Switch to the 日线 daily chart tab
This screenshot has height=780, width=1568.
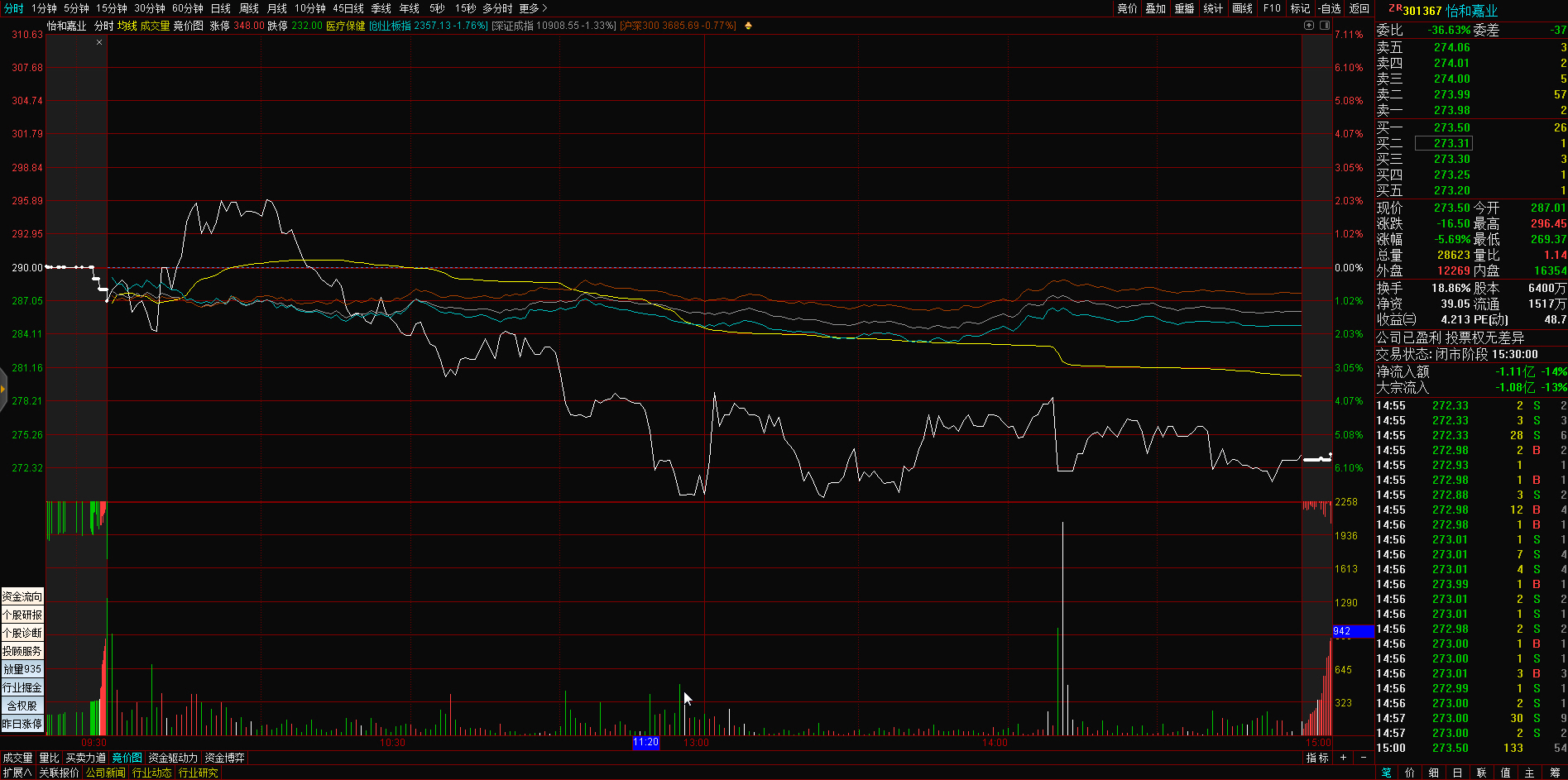click(x=221, y=8)
